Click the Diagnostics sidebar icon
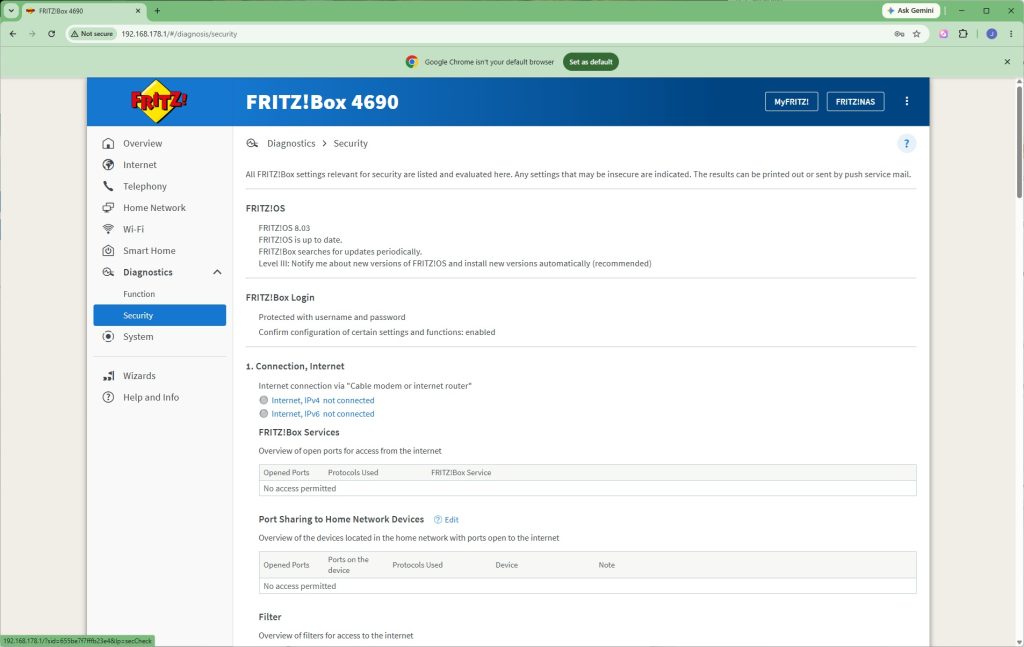This screenshot has width=1024, height=647. [108, 272]
